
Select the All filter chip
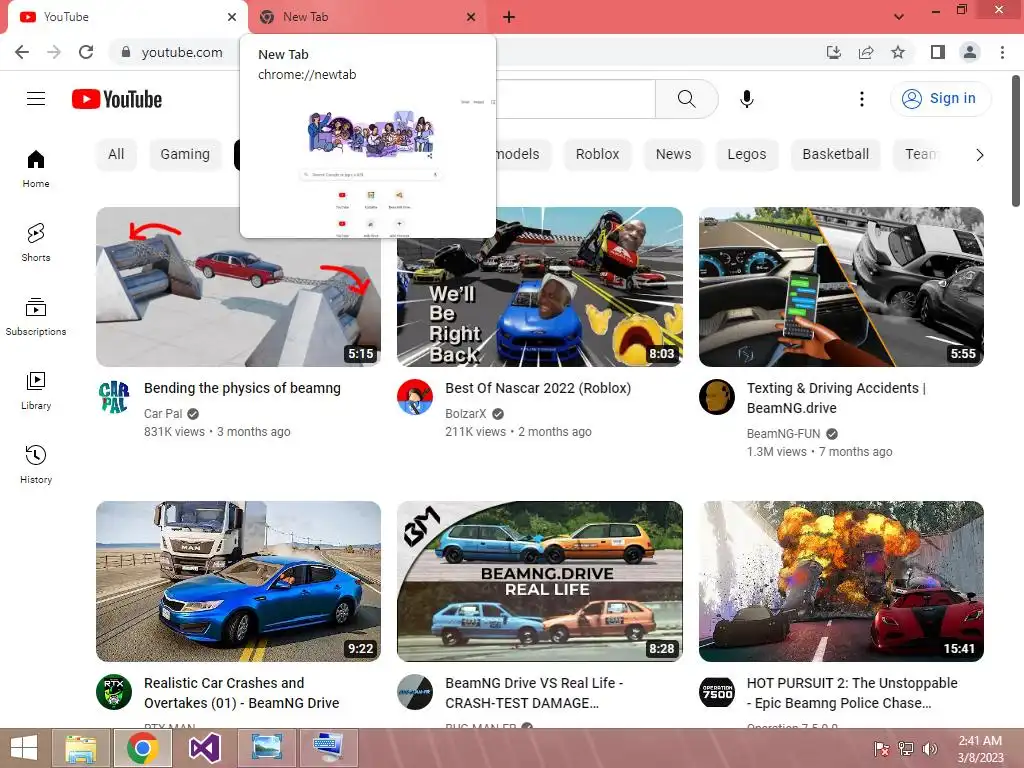pyautogui.click(x=116, y=155)
